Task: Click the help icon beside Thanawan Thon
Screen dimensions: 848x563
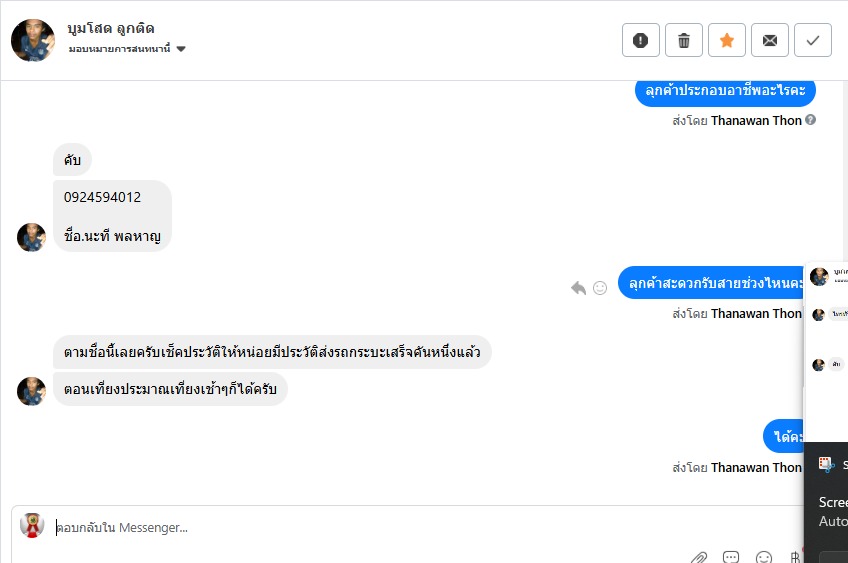Action: coord(811,120)
